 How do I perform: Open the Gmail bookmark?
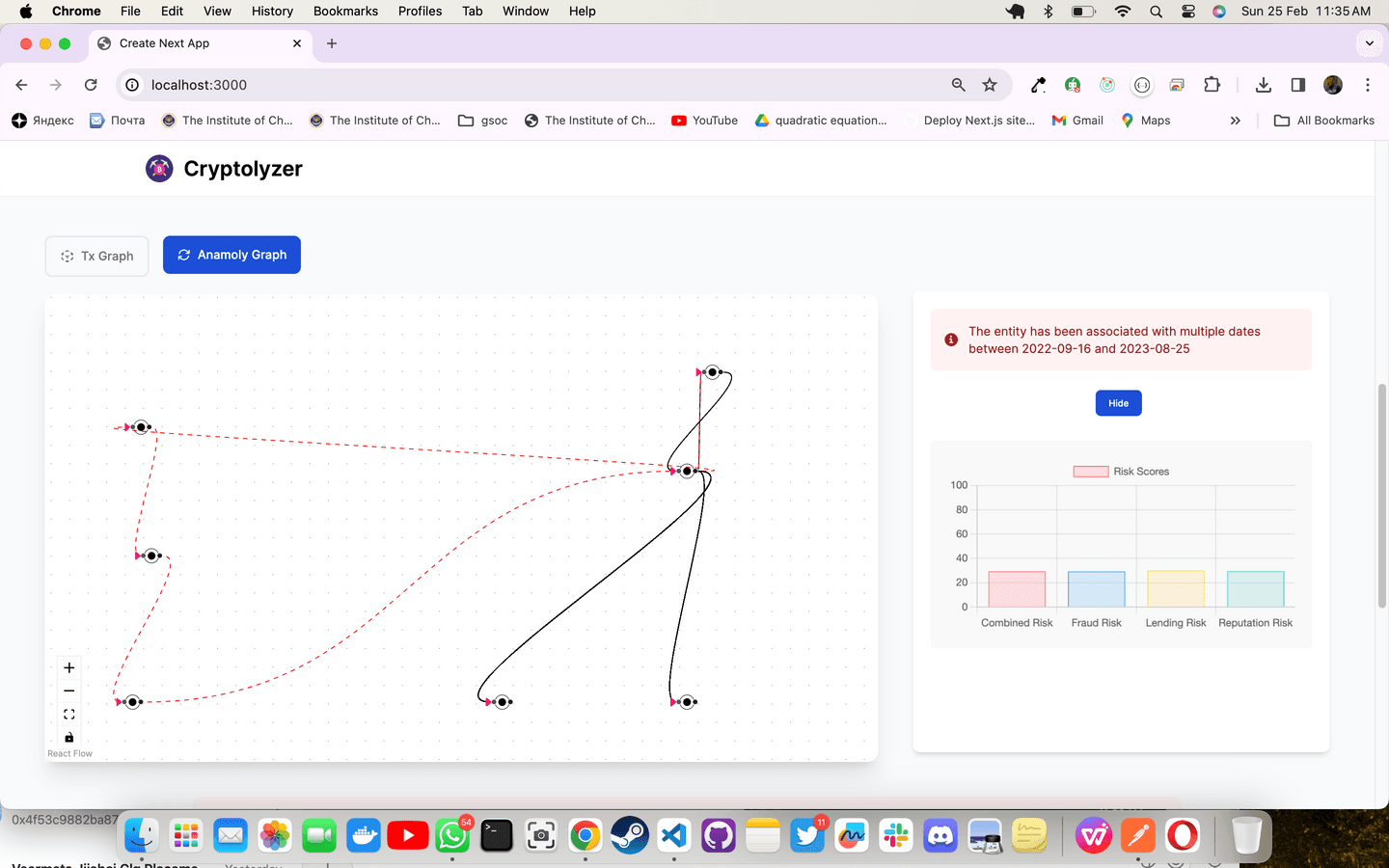point(1077,121)
